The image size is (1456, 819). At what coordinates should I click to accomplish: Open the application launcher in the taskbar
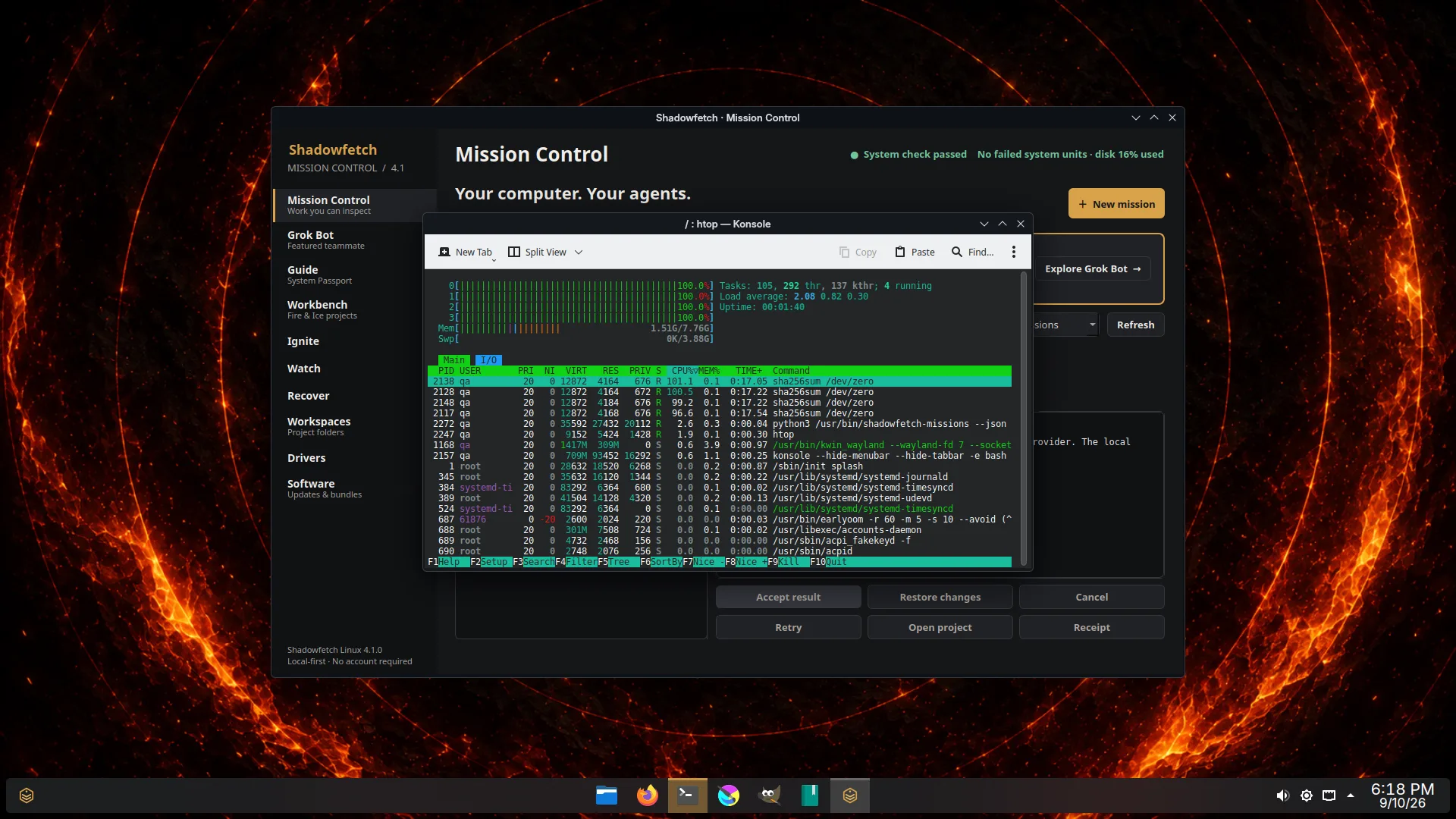coord(27,795)
